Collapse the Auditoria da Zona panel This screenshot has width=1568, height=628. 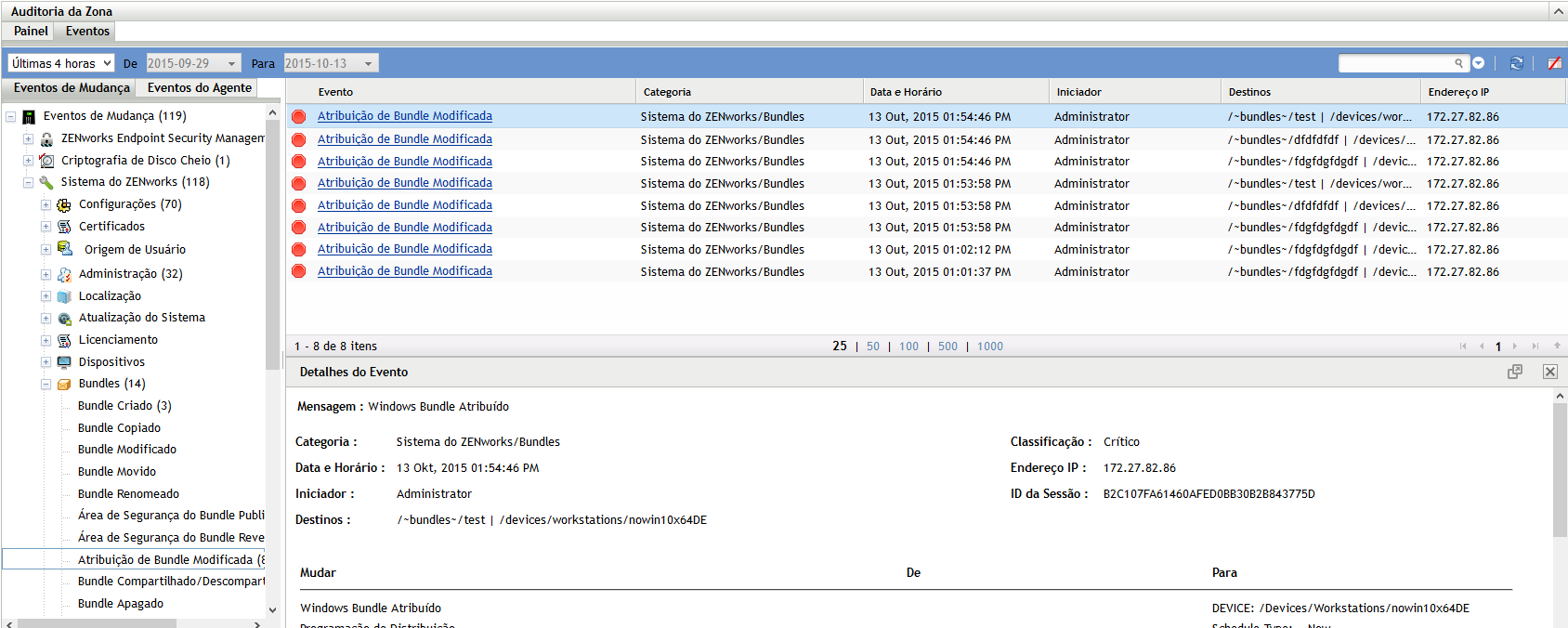pos(1558,11)
